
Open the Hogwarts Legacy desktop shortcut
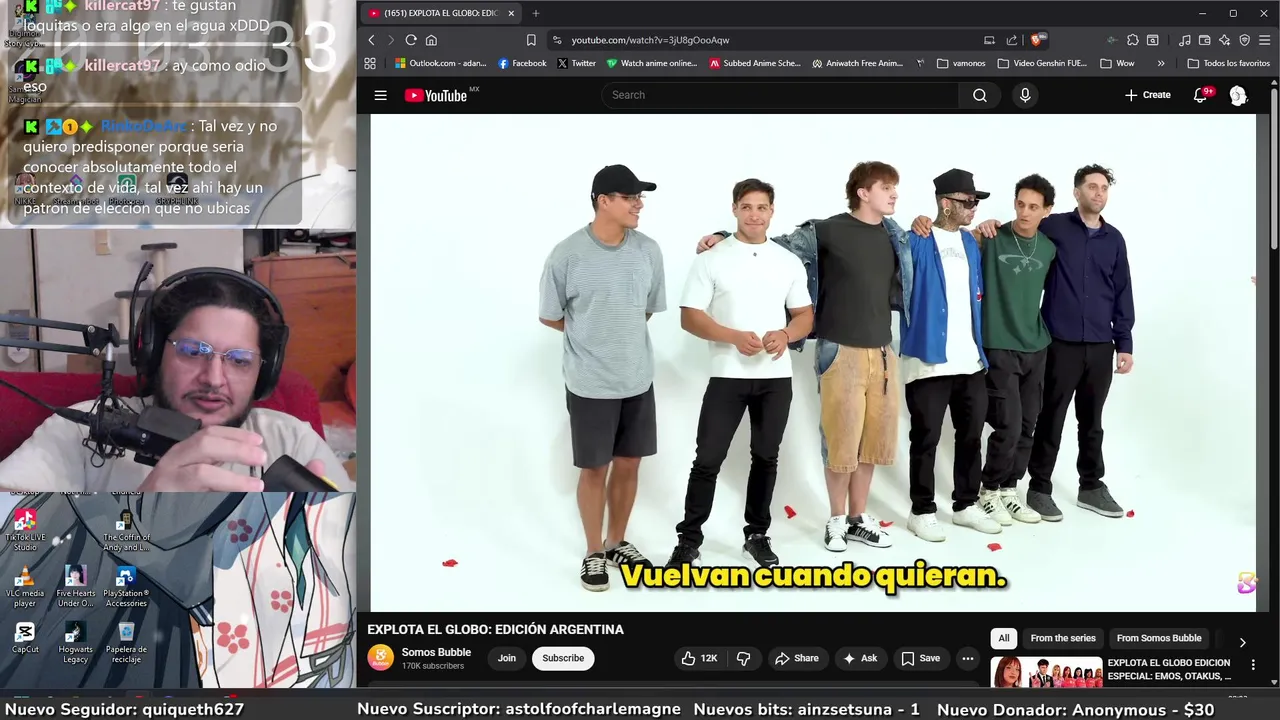[x=76, y=643]
